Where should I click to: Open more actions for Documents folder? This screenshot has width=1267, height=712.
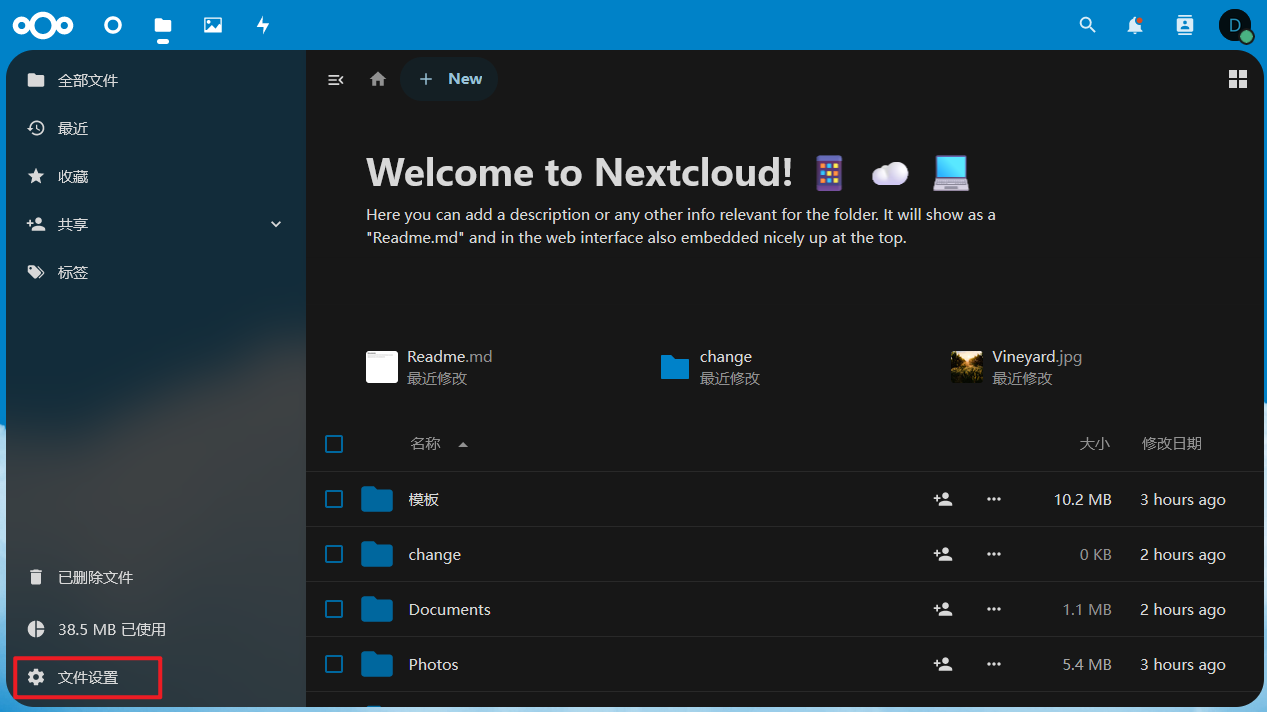(x=994, y=609)
